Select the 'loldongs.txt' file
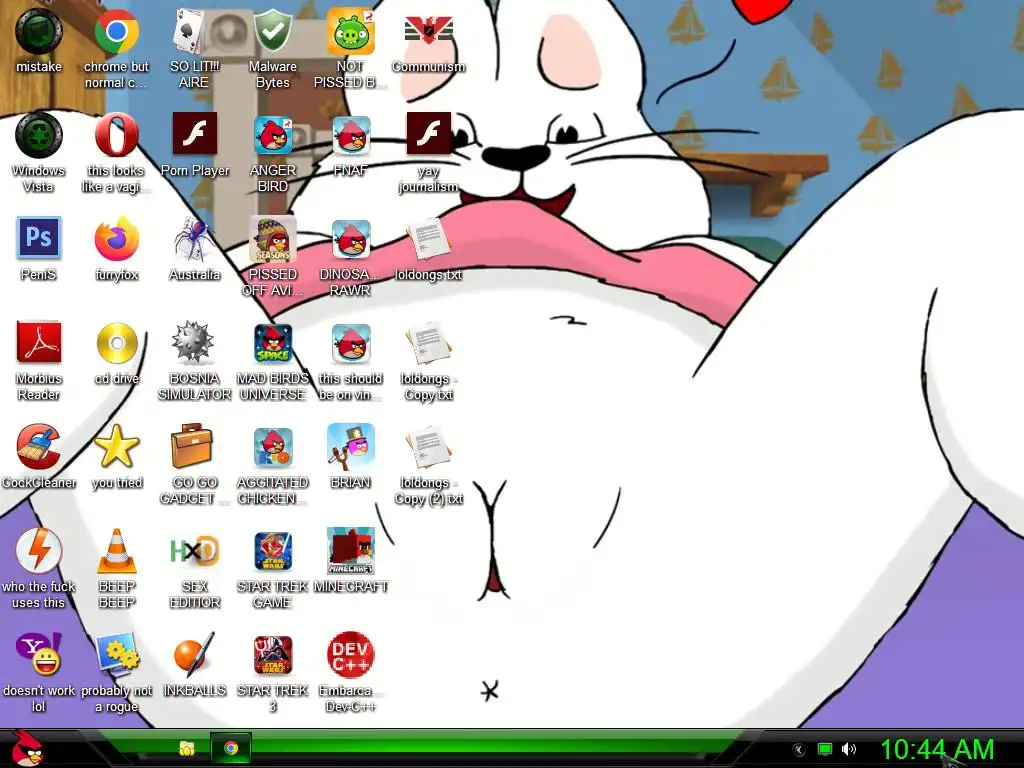The width and height of the screenshot is (1024, 768). click(x=428, y=239)
